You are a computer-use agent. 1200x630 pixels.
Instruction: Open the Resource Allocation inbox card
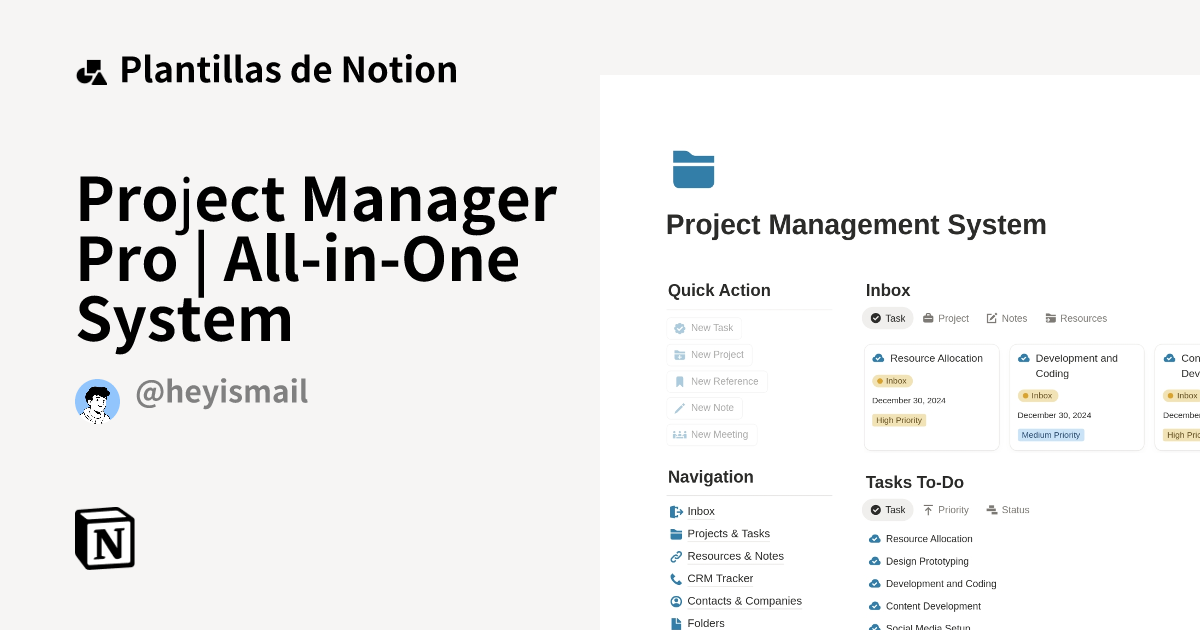pyautogui.click(x=932, y=397)
